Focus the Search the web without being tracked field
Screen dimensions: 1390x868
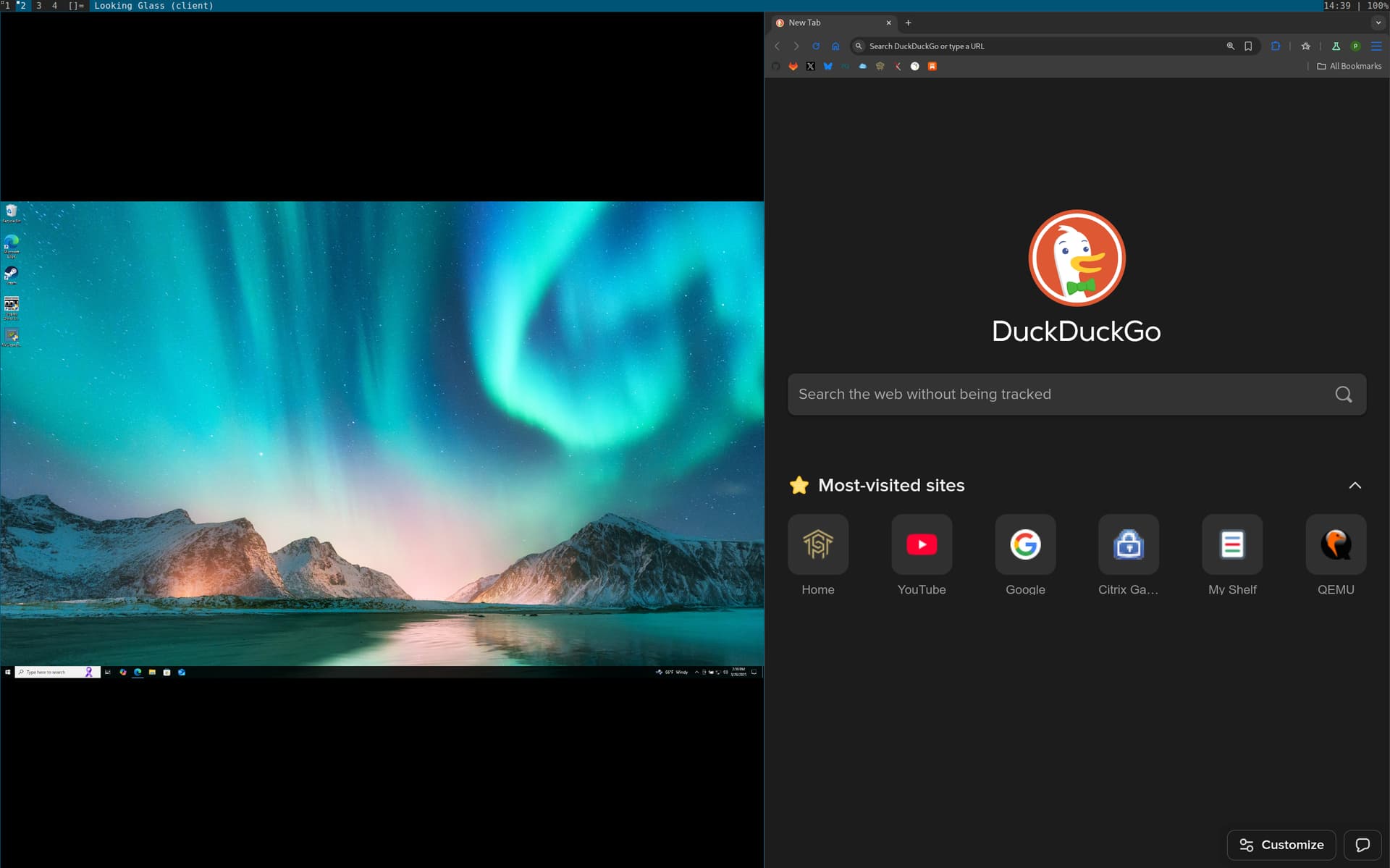click(x=1057, y=395)
